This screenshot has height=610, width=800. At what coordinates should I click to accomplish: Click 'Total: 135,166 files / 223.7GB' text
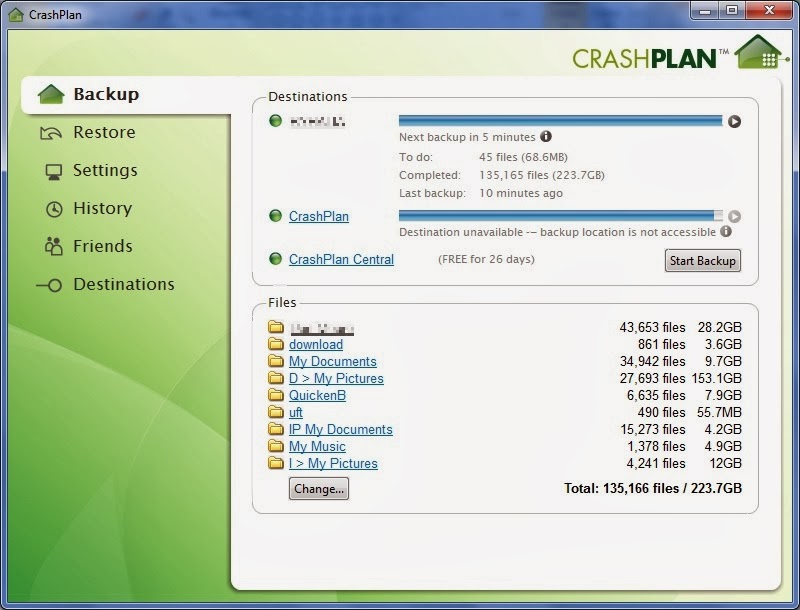coord(653,489)
